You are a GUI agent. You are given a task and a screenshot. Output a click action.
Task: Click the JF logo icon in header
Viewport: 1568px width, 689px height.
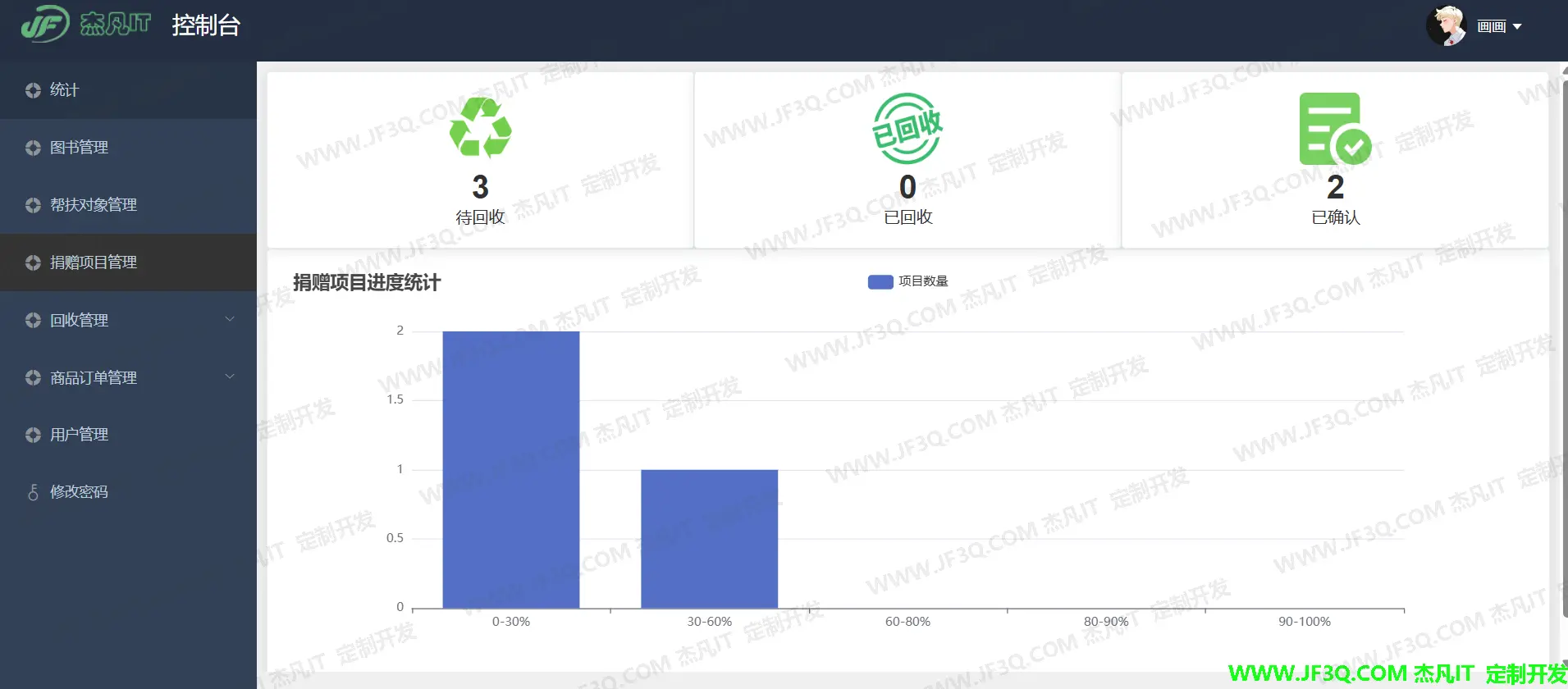coord(45,25)
